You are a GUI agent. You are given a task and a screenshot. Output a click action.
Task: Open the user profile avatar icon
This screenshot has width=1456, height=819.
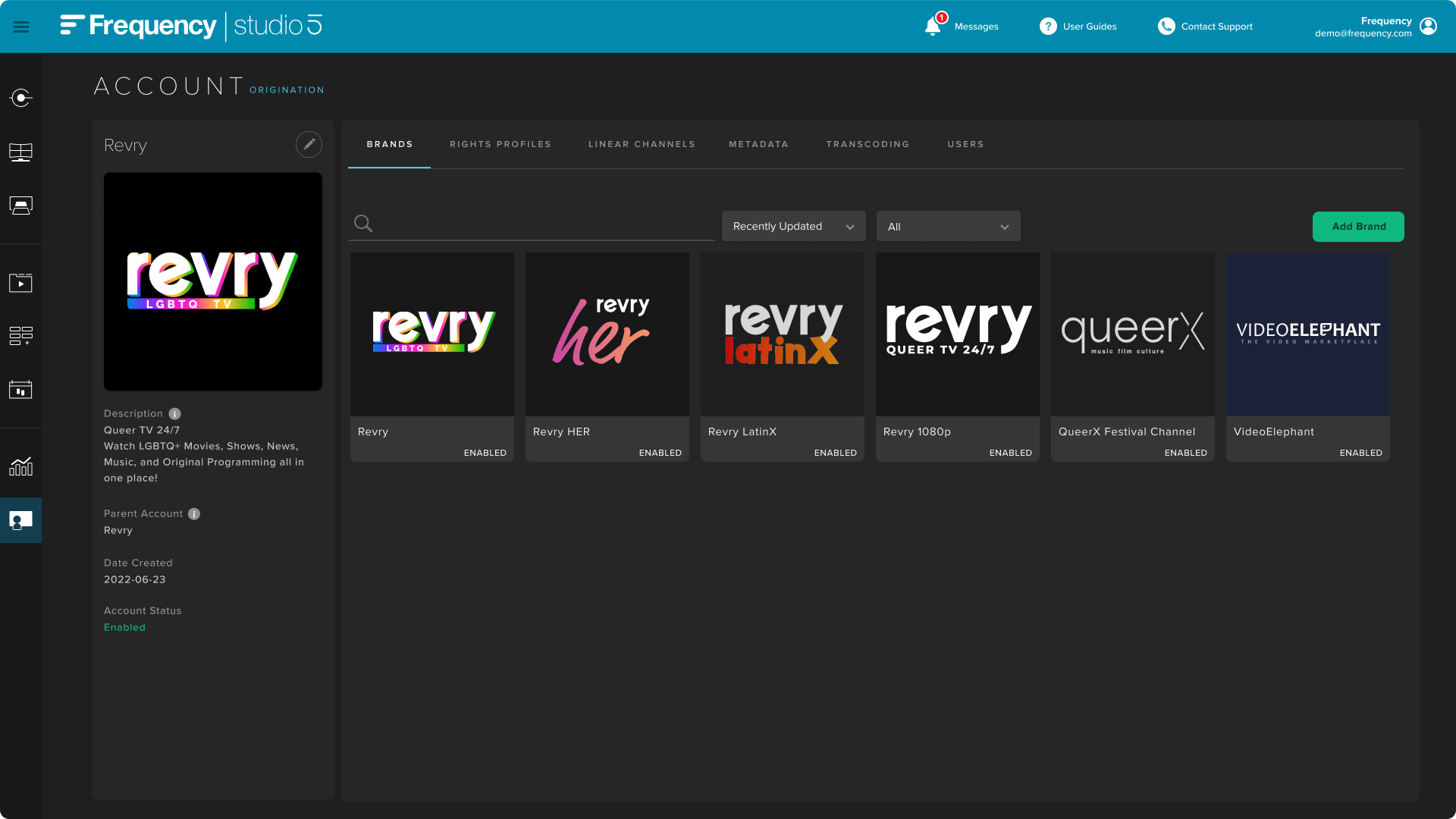point(1428,27)
